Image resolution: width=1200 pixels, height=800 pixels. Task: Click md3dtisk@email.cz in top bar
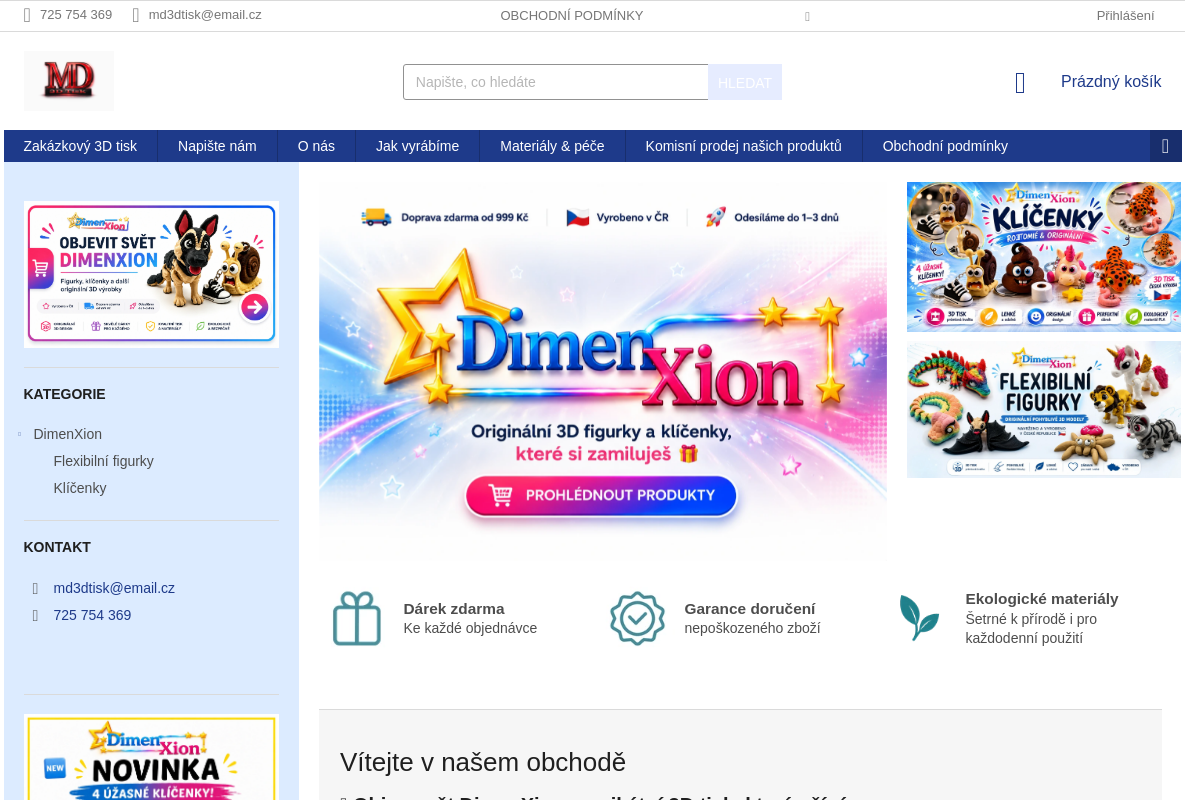click(205, 15)
